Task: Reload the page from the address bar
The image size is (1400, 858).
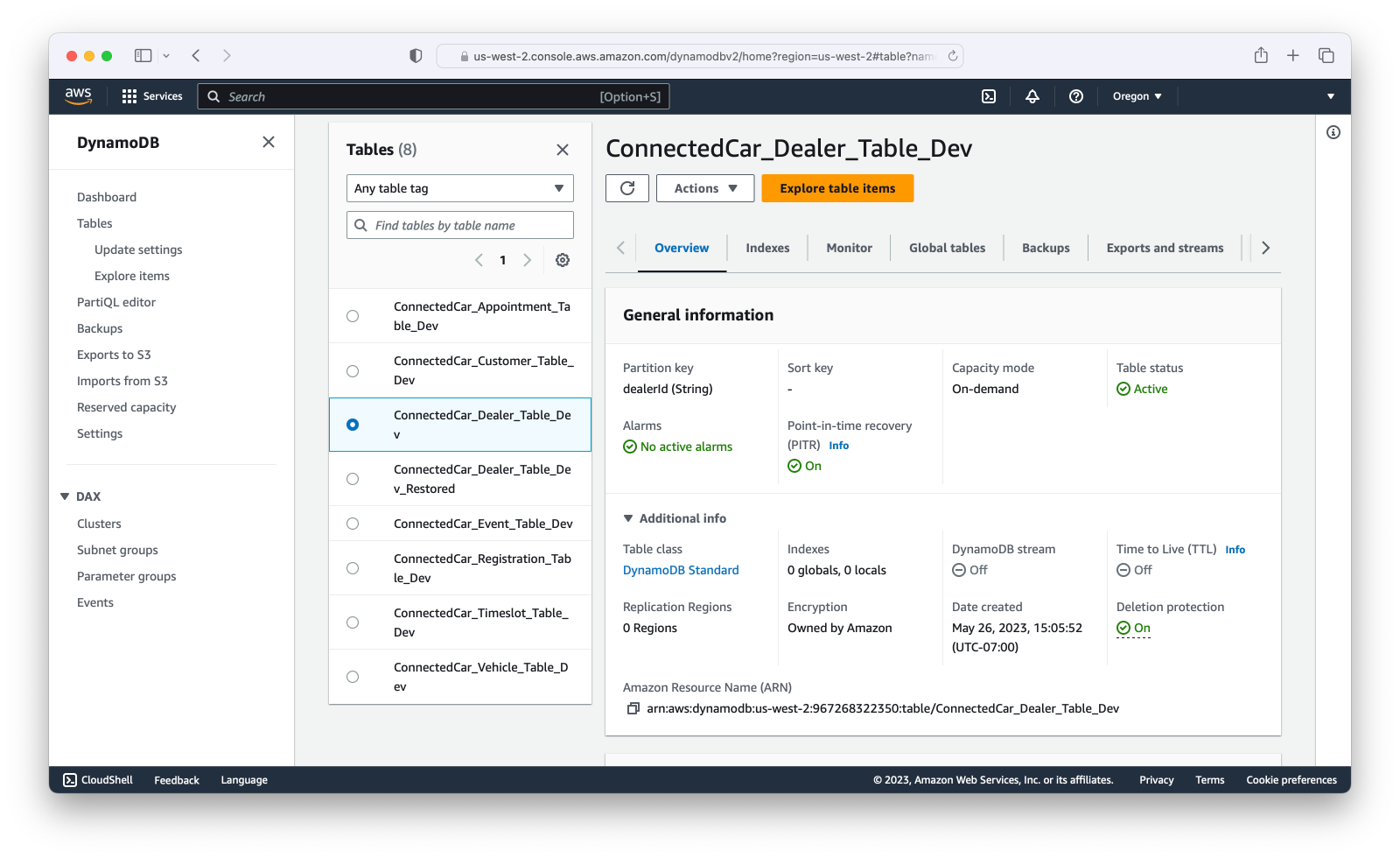Action: 953,56
